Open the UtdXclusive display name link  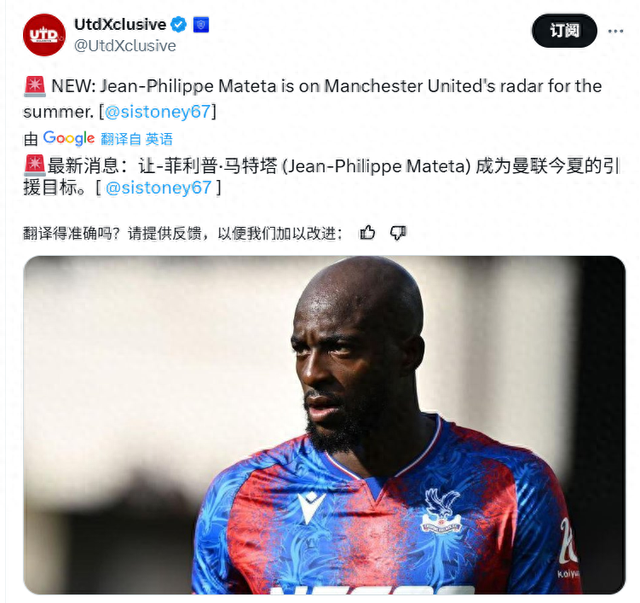120,24
